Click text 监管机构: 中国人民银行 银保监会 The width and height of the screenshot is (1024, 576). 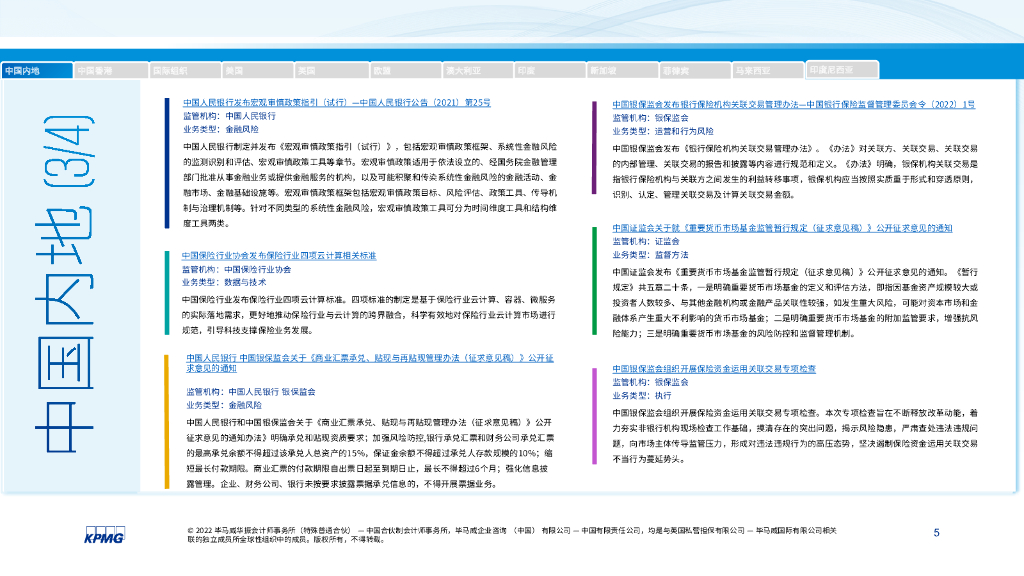[251, 392]
